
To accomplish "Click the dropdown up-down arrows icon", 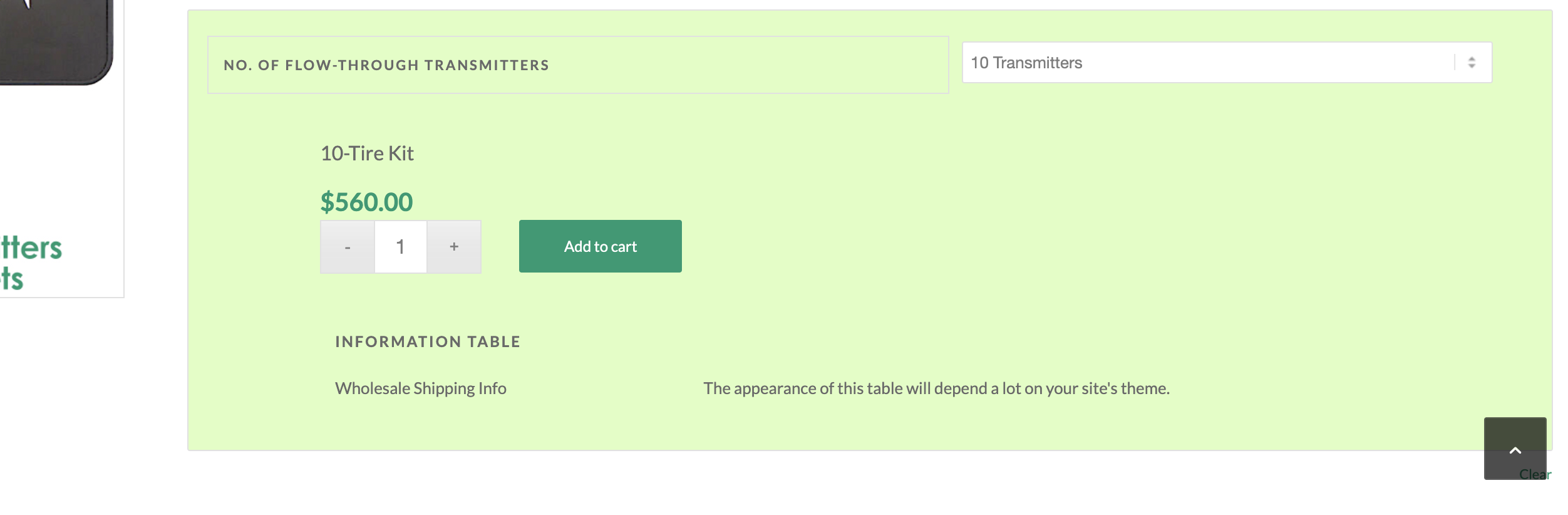I will (1472, 63).
